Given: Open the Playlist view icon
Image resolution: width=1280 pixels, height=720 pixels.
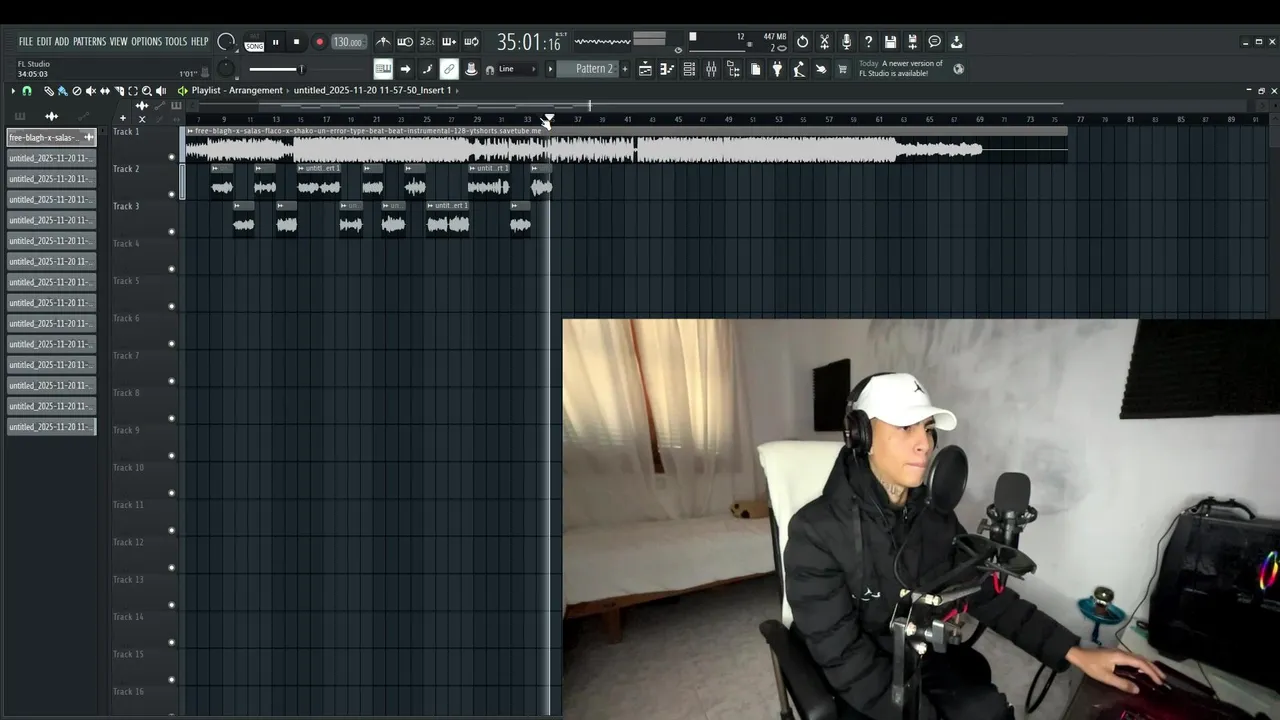Looking at the screenshot, I should pos(645,69).
